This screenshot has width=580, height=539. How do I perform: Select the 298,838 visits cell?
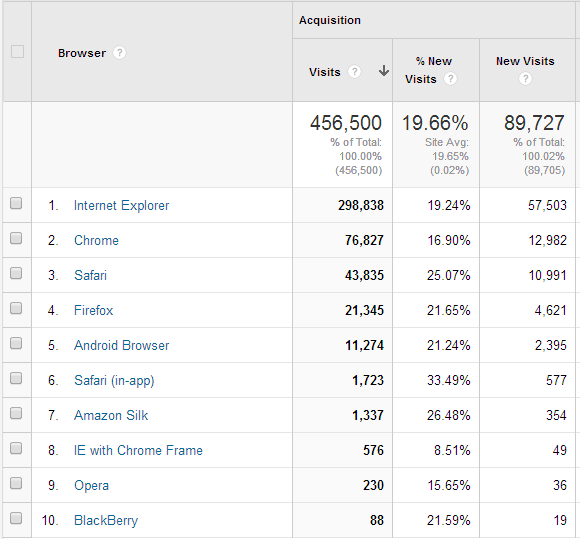point(361,205)
